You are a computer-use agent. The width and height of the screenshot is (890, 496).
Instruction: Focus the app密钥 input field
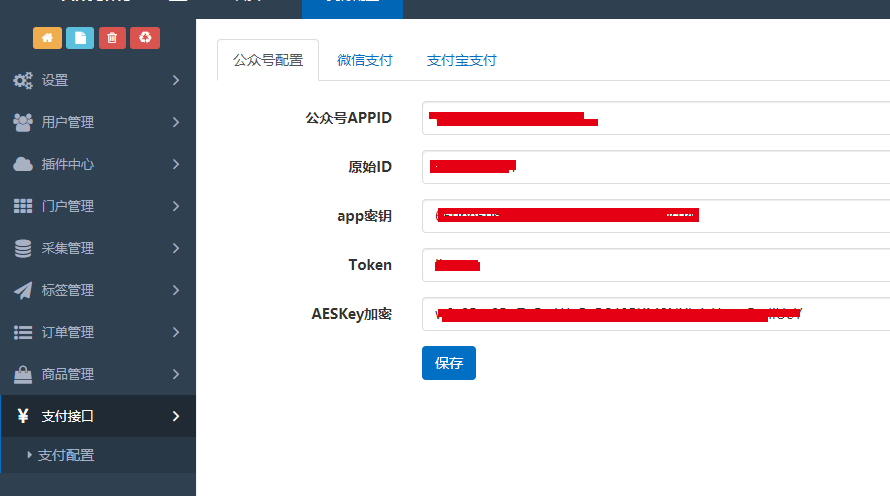click(x=656, y=216)
